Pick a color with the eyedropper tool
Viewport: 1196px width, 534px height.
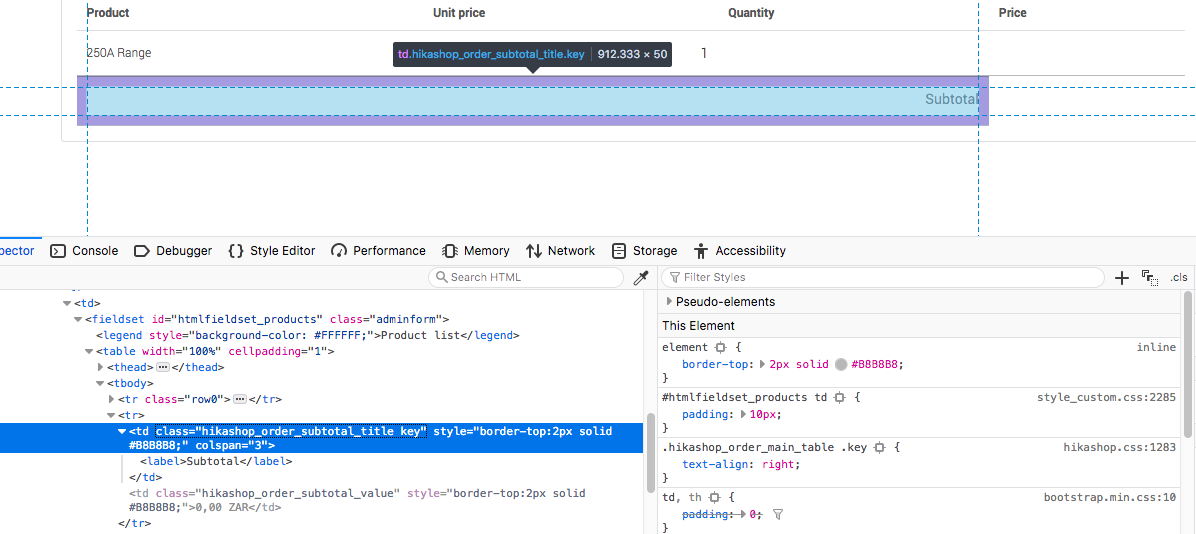tap(642, 277)
